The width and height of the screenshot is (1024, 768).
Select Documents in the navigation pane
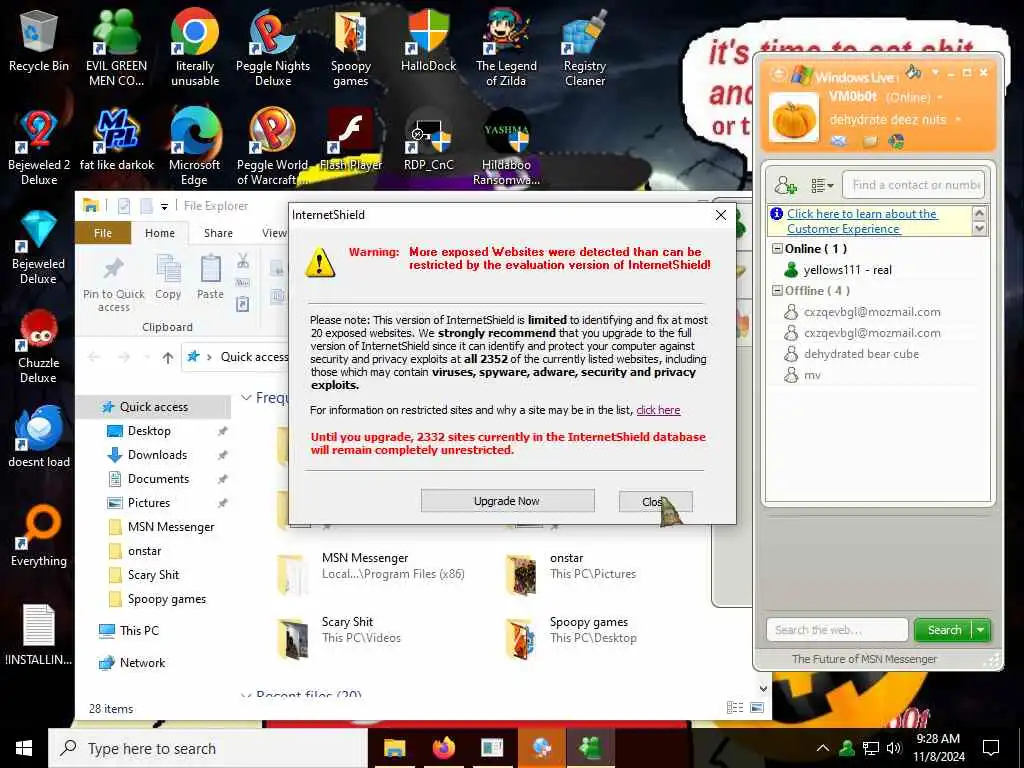157,479
